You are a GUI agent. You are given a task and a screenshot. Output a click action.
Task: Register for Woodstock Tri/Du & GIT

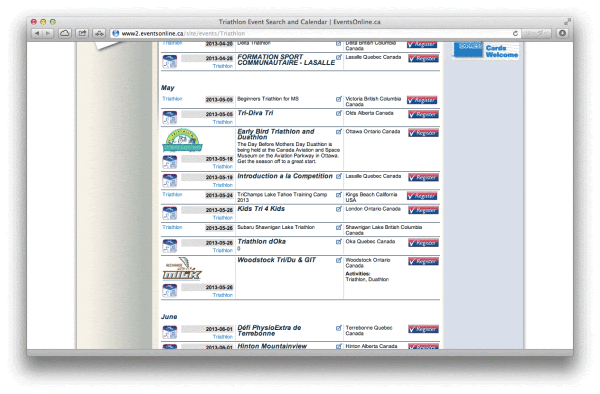423,262
